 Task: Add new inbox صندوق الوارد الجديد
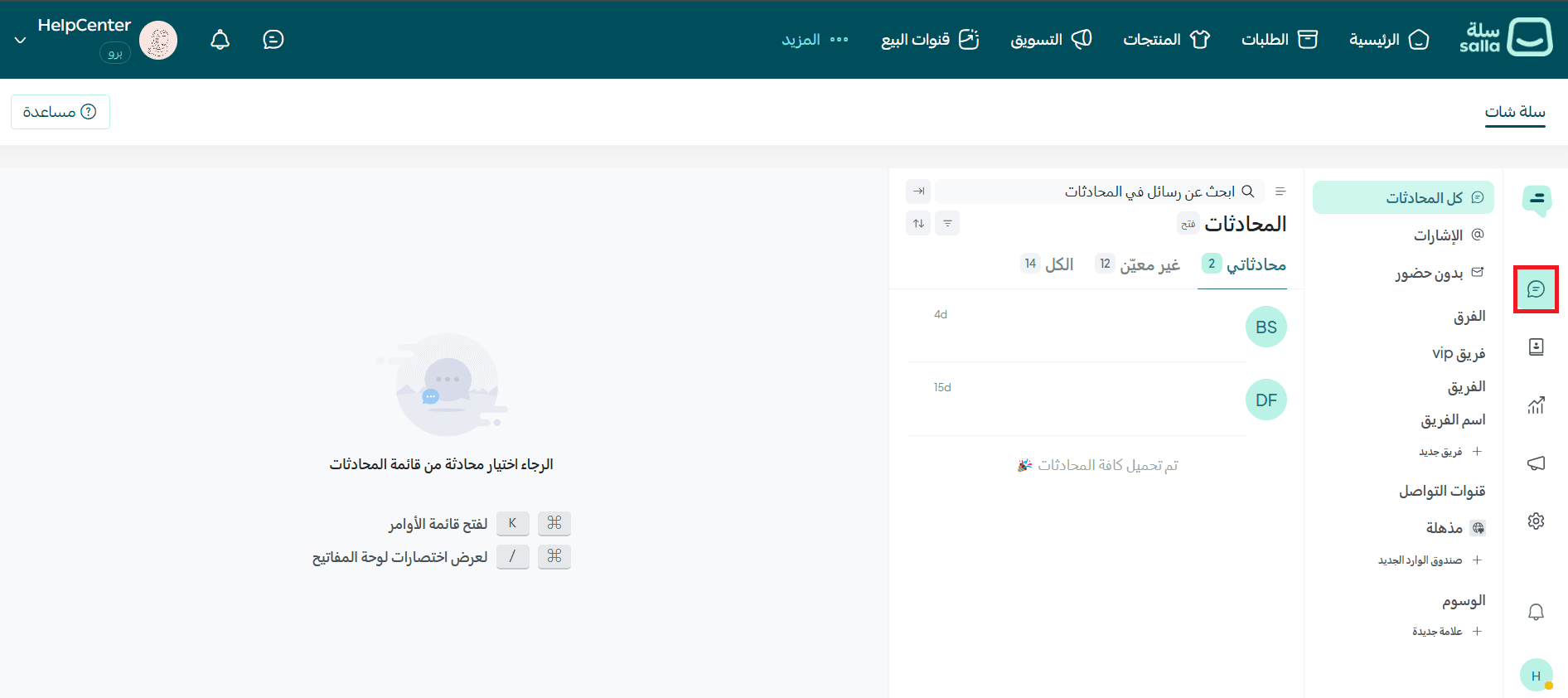coord(1430,560)
